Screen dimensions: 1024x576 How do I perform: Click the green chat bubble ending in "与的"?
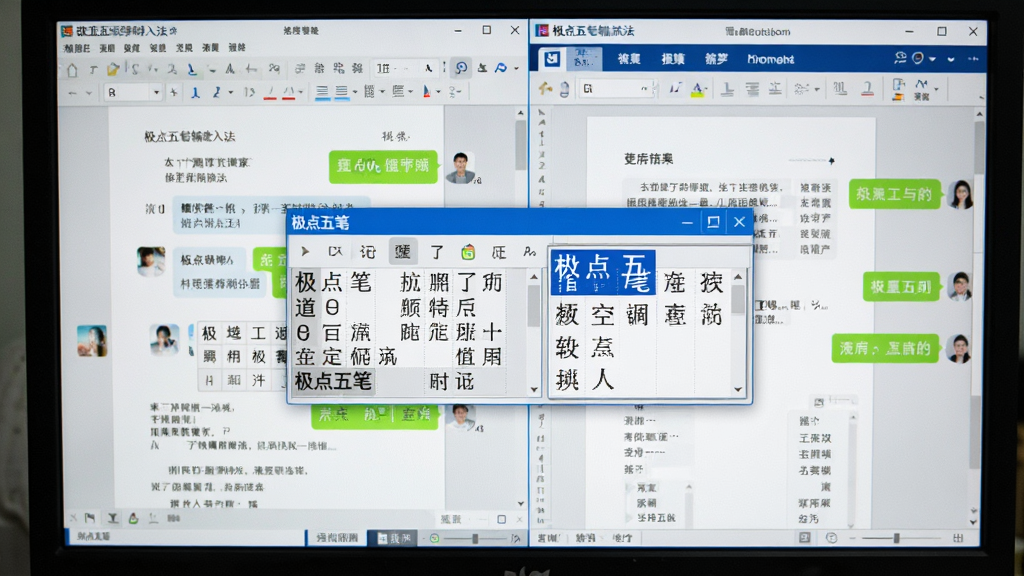coord(894,195)
